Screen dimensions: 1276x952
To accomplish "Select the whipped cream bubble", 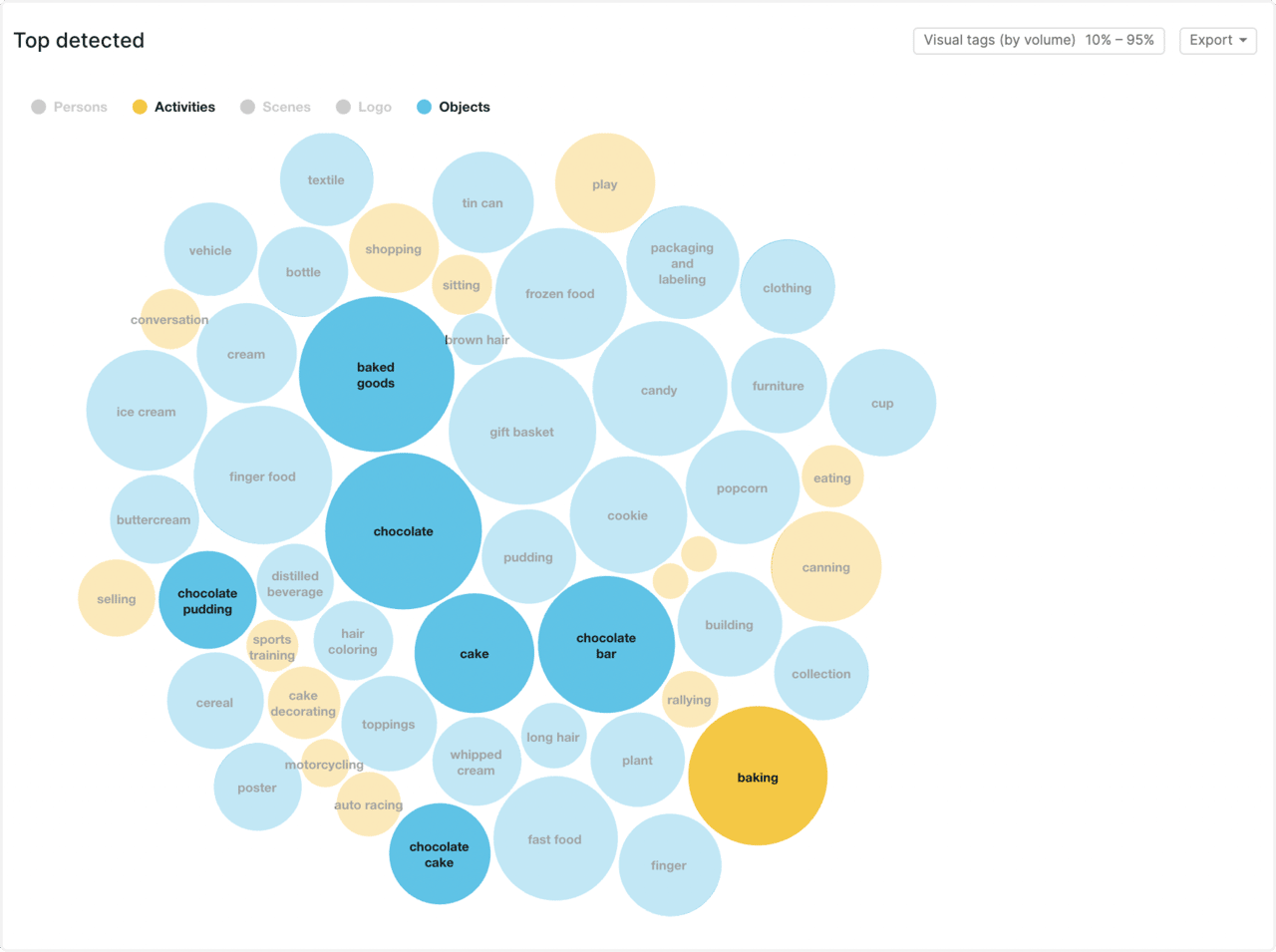I will tap(477, 762).
